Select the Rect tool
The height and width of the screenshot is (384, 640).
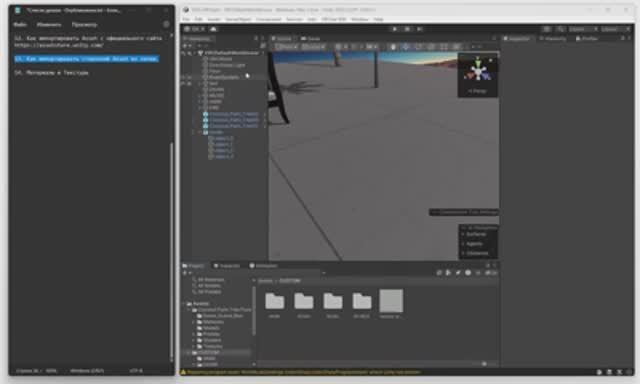tap(444, 47)
